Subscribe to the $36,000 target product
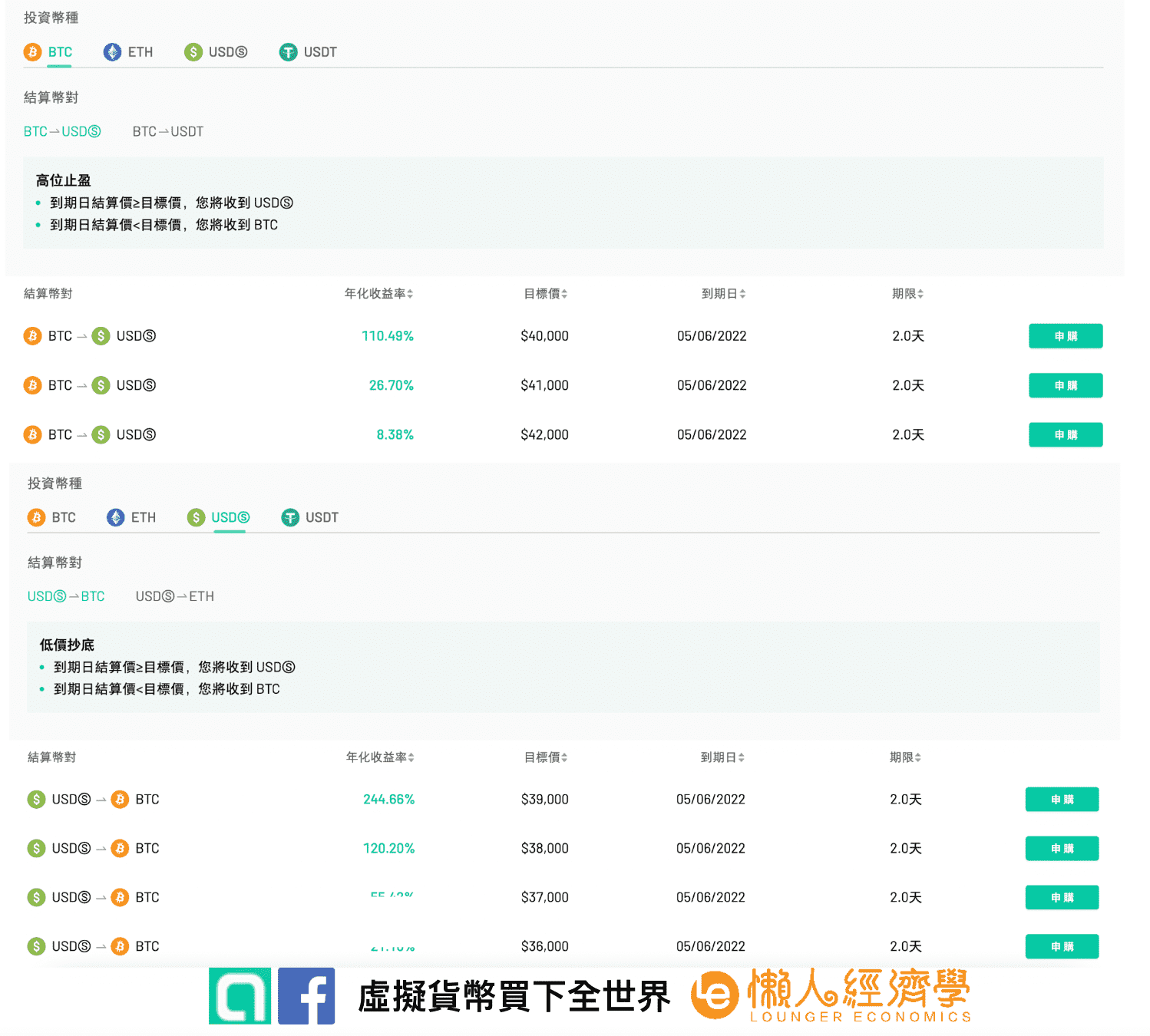Screen dimensions: 1150x1036 1062,947
